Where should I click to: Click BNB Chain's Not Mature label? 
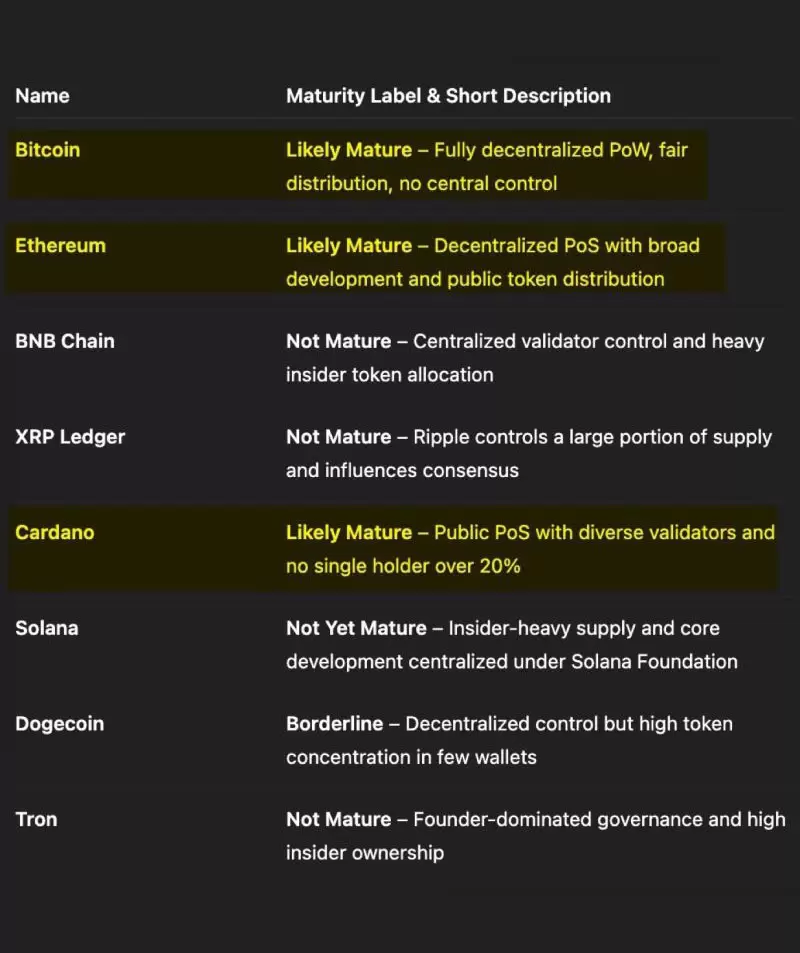(339, 341)
